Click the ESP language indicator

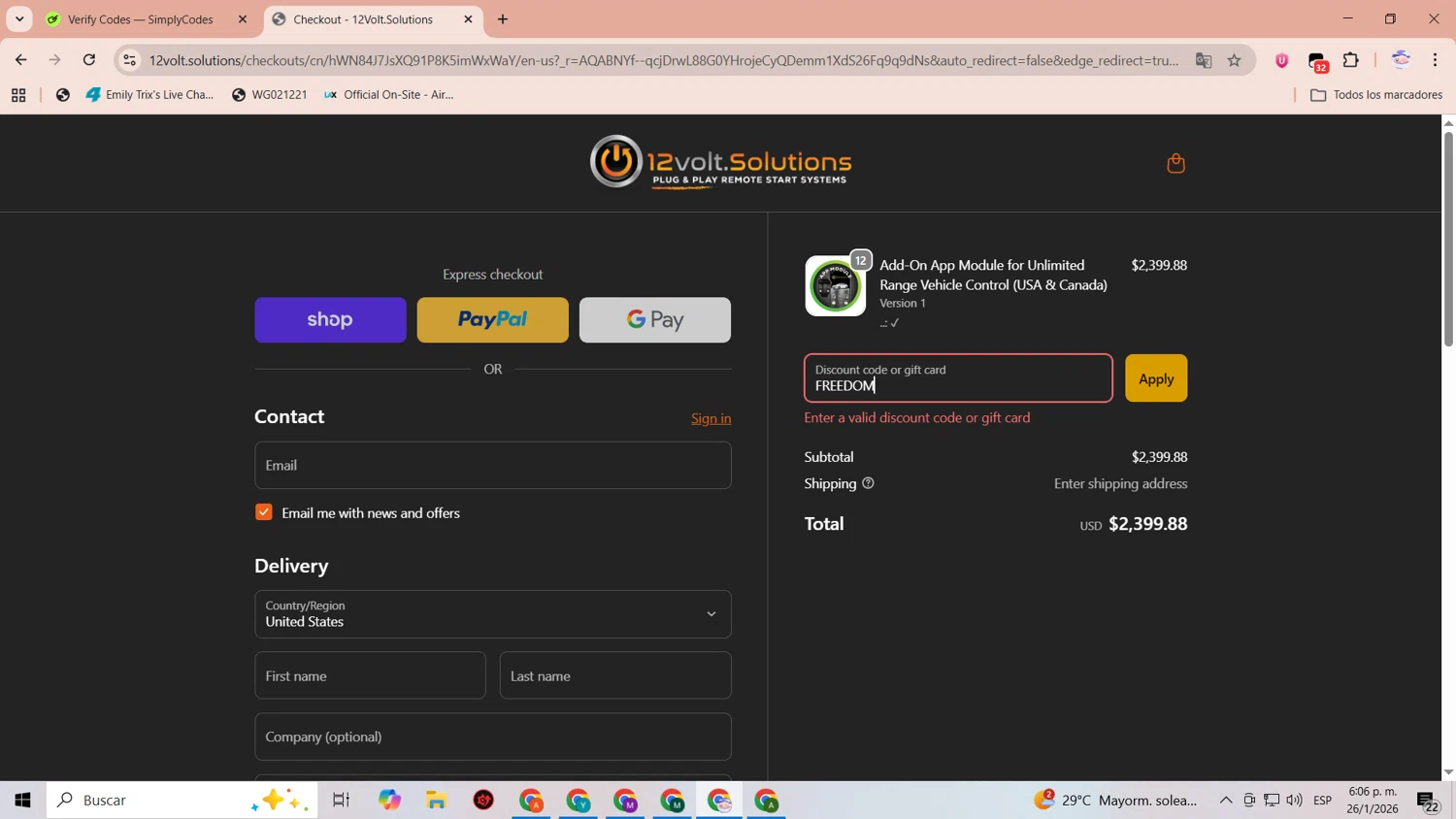1322,801
